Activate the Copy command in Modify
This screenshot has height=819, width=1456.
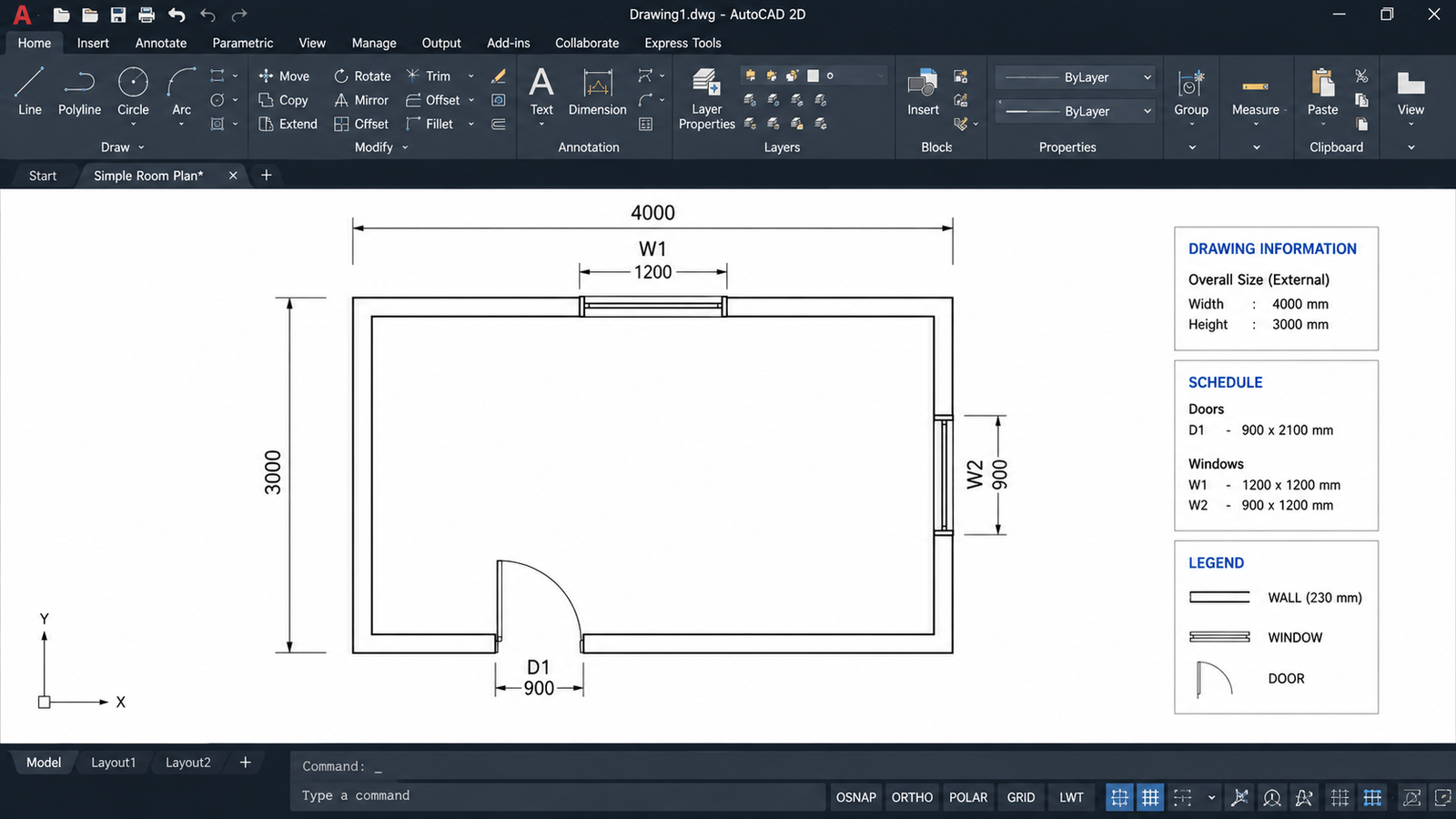[283, 100]
